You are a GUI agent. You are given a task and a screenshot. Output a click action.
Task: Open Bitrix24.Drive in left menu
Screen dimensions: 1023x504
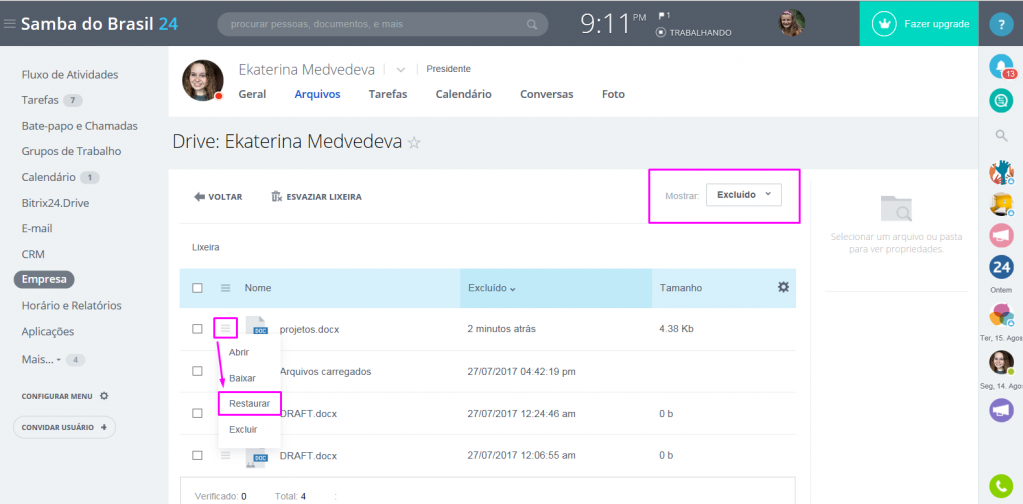point(55,203)
